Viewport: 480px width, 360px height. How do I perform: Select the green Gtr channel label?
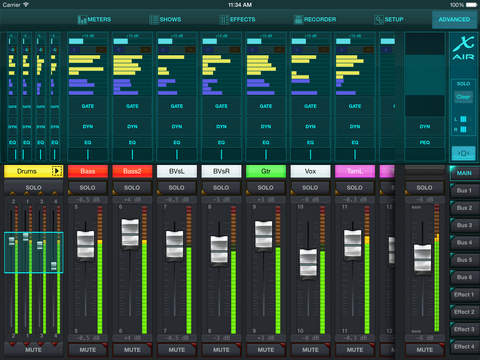pyautogui.click(x=266, y=171)
